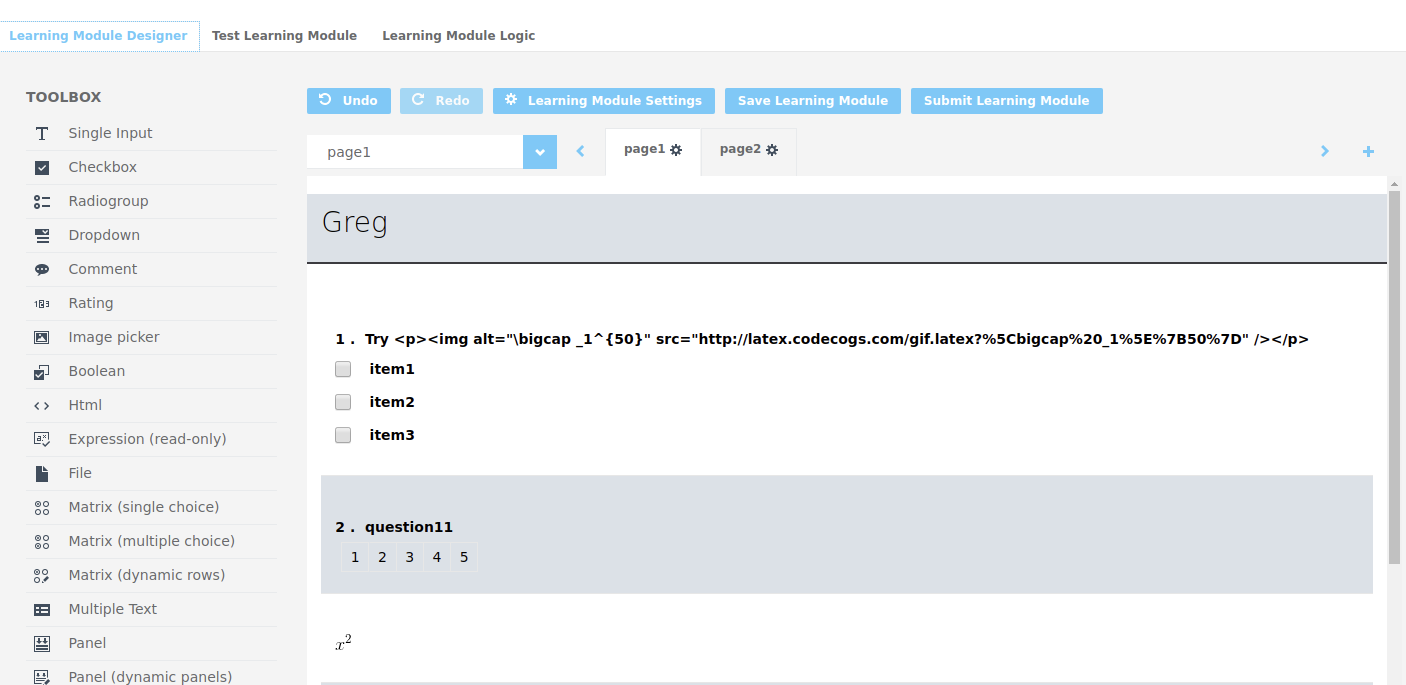The height and width of the screenshot is (685, 1406).
Task: Select rating value 1 in question11
Action: (x=355, y=557)
